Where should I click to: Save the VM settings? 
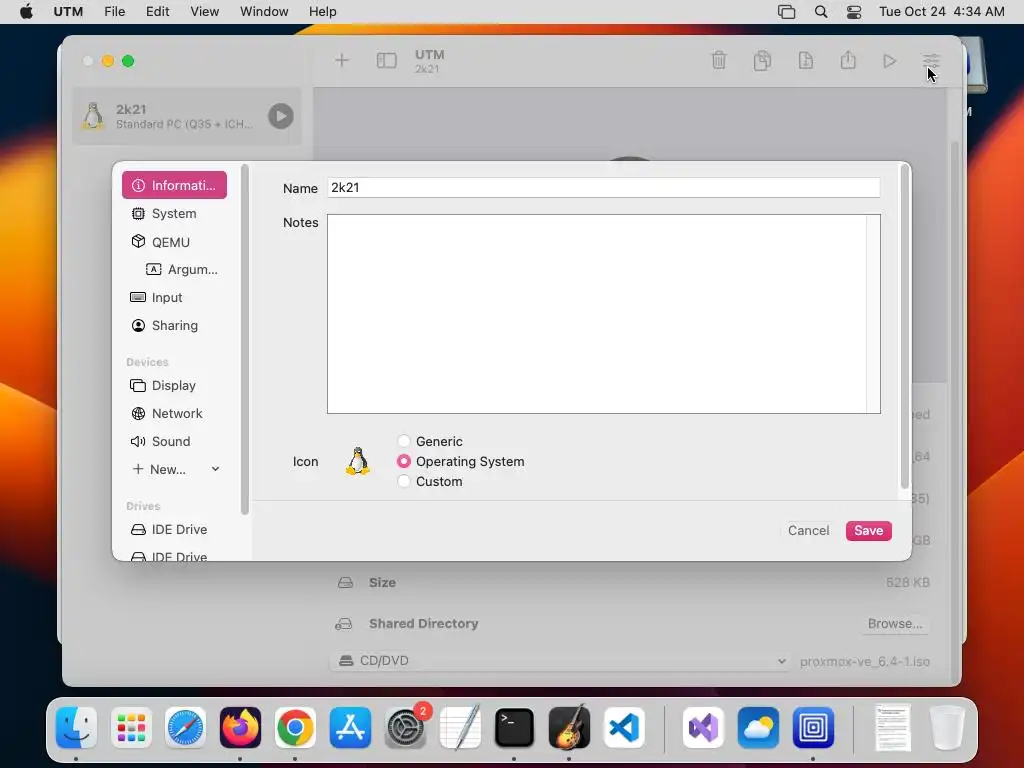[869, 530]
